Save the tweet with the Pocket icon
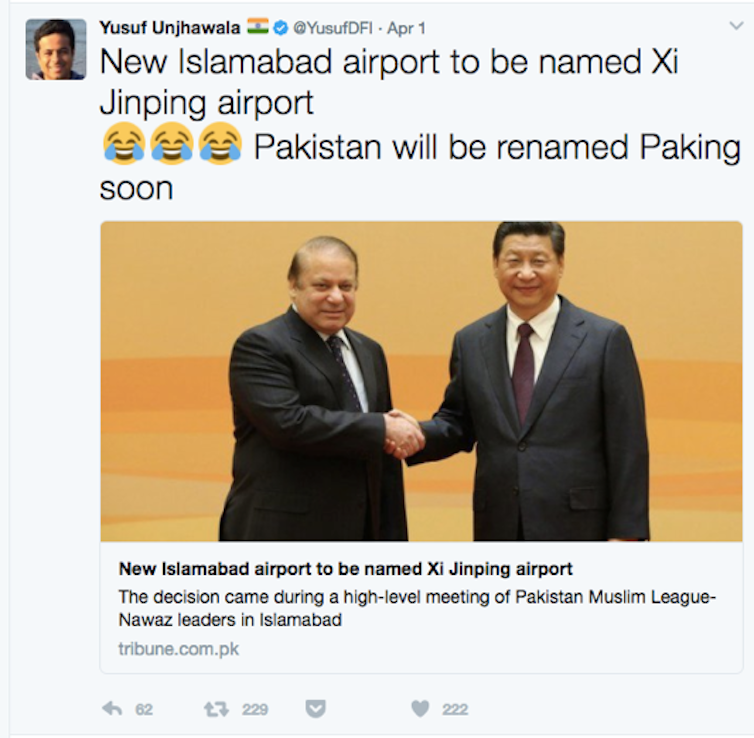Screen dimensions: 754x738 coord(316,709)
